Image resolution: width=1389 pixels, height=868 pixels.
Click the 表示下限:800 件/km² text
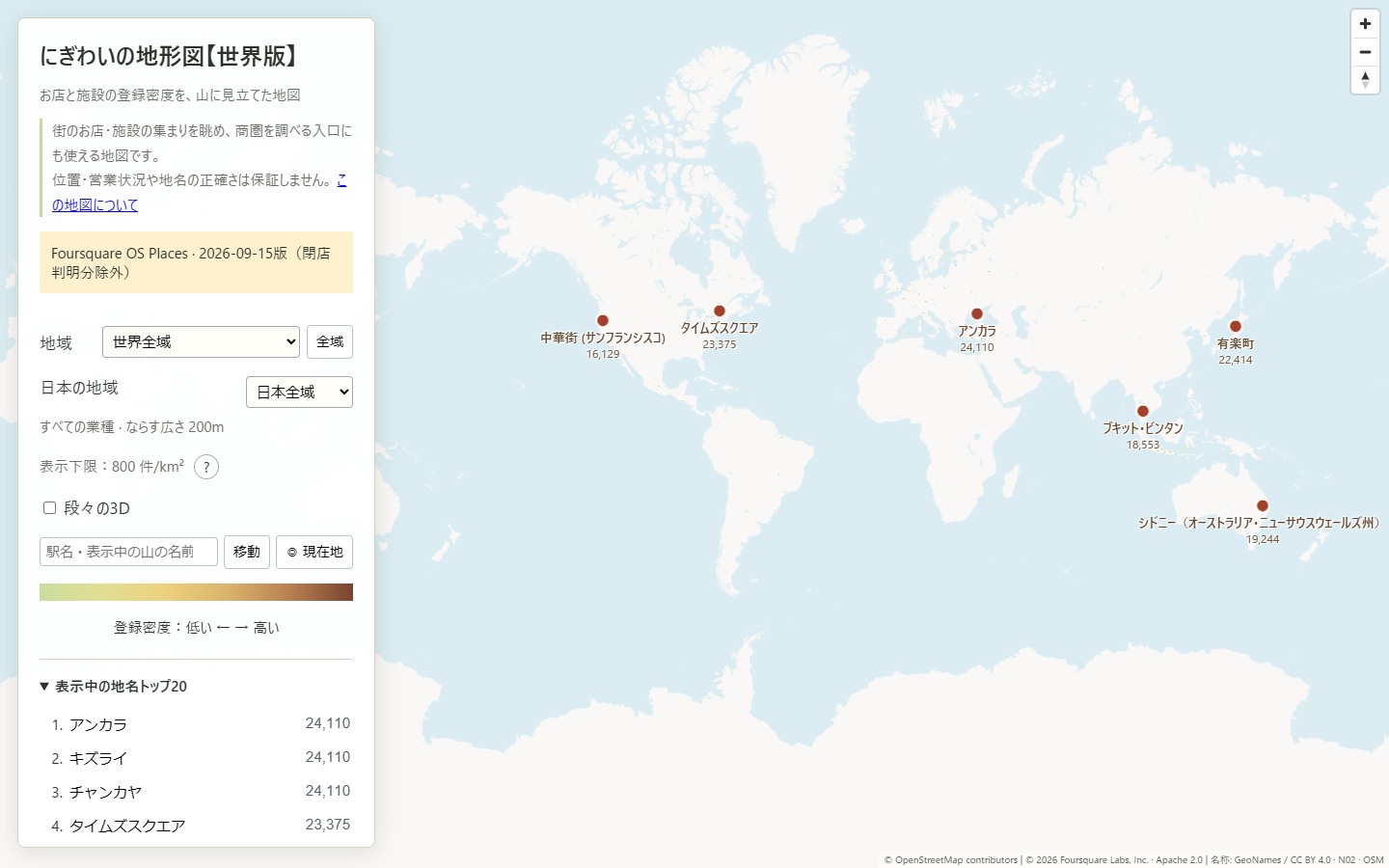tap(112, 466)
